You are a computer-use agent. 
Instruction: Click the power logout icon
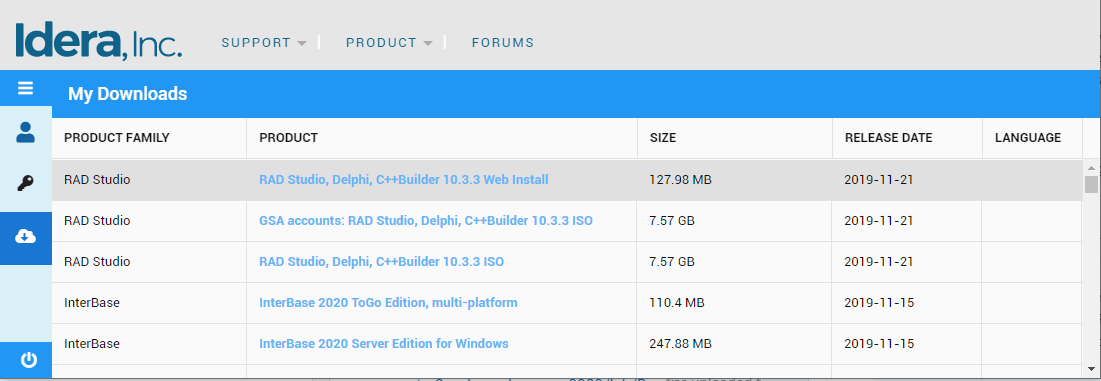(x=28, y=360)
